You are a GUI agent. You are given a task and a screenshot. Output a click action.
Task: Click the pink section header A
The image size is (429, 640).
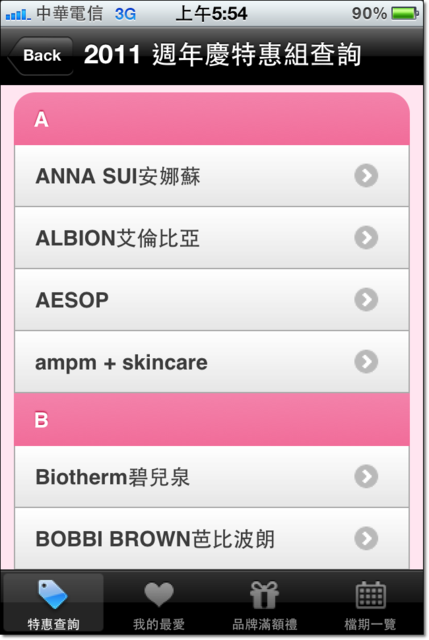[212, 119]
